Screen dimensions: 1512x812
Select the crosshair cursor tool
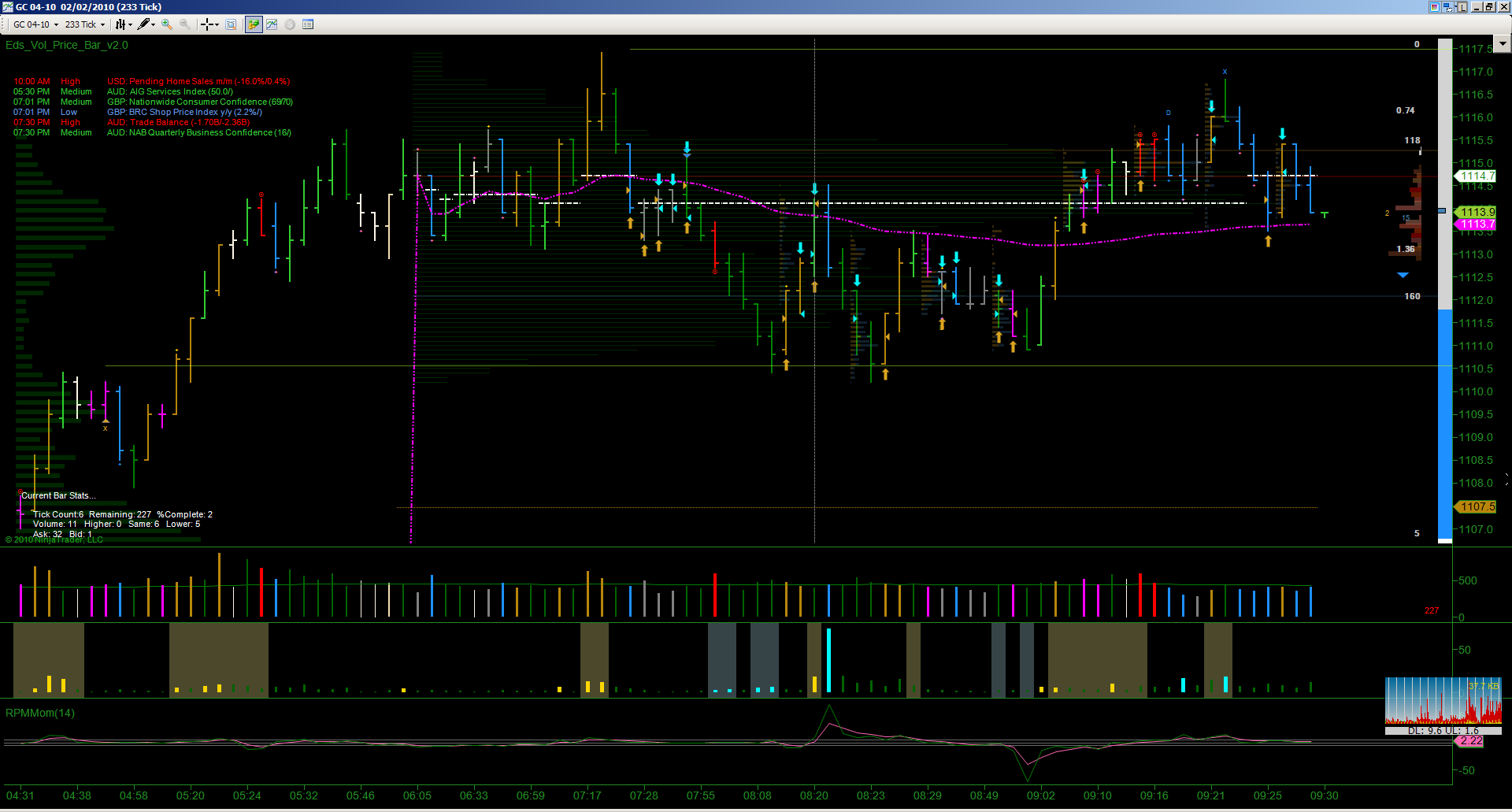point(206,24)
